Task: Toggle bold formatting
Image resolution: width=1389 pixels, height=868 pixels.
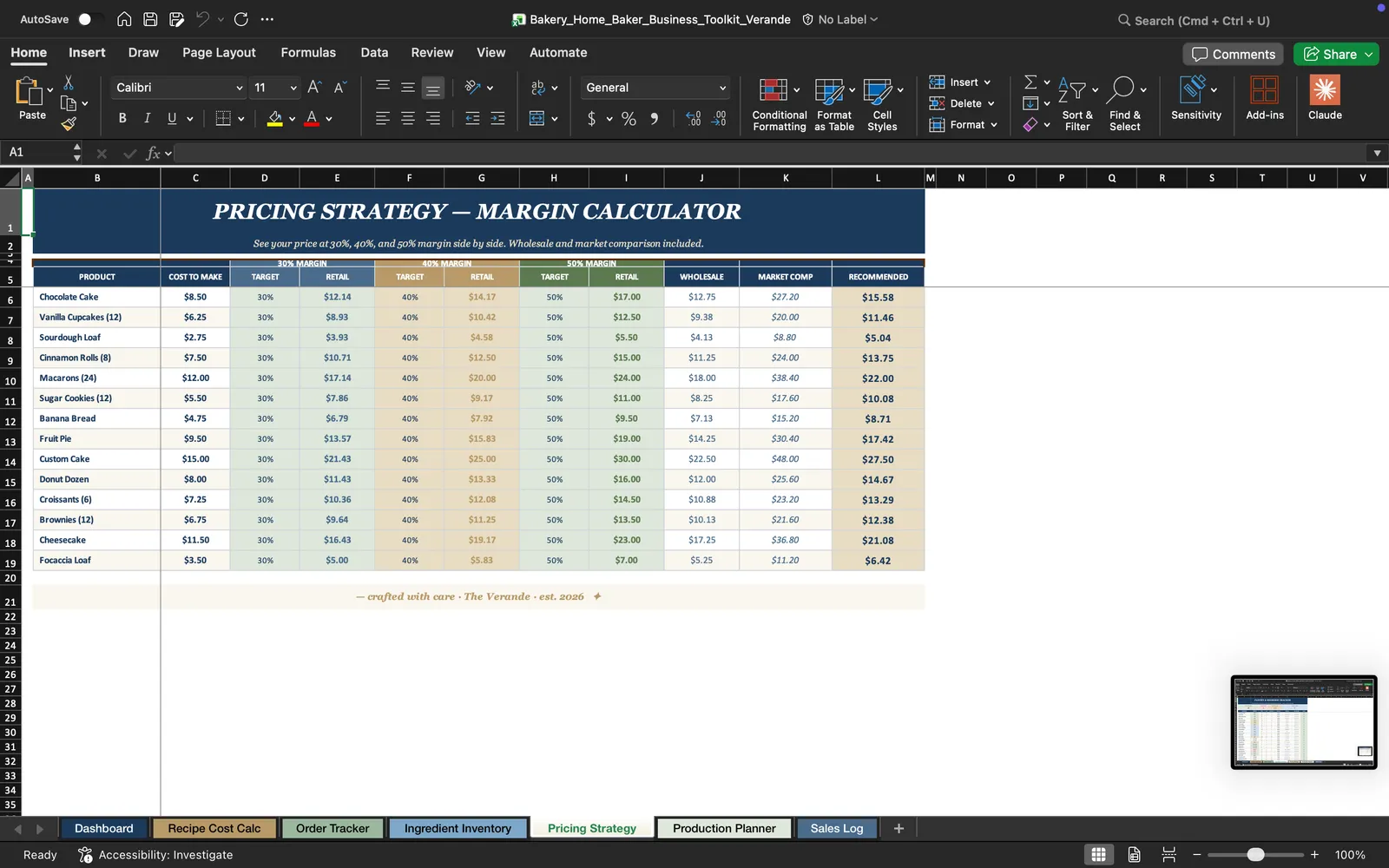Action: [x=122, y=118]
